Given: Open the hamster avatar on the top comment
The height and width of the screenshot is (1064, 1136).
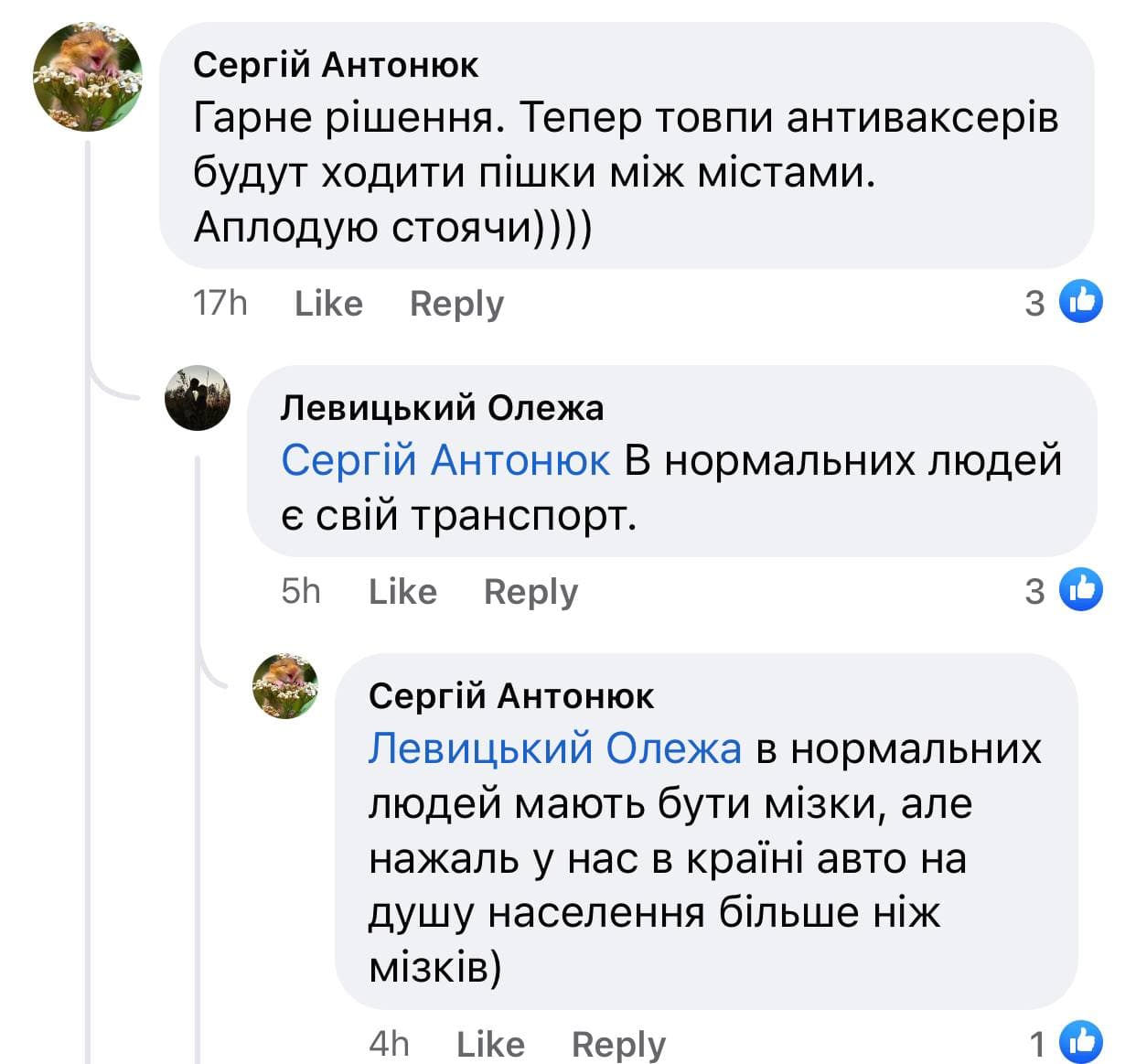Looking at the screenshot, I should [88, 77].
